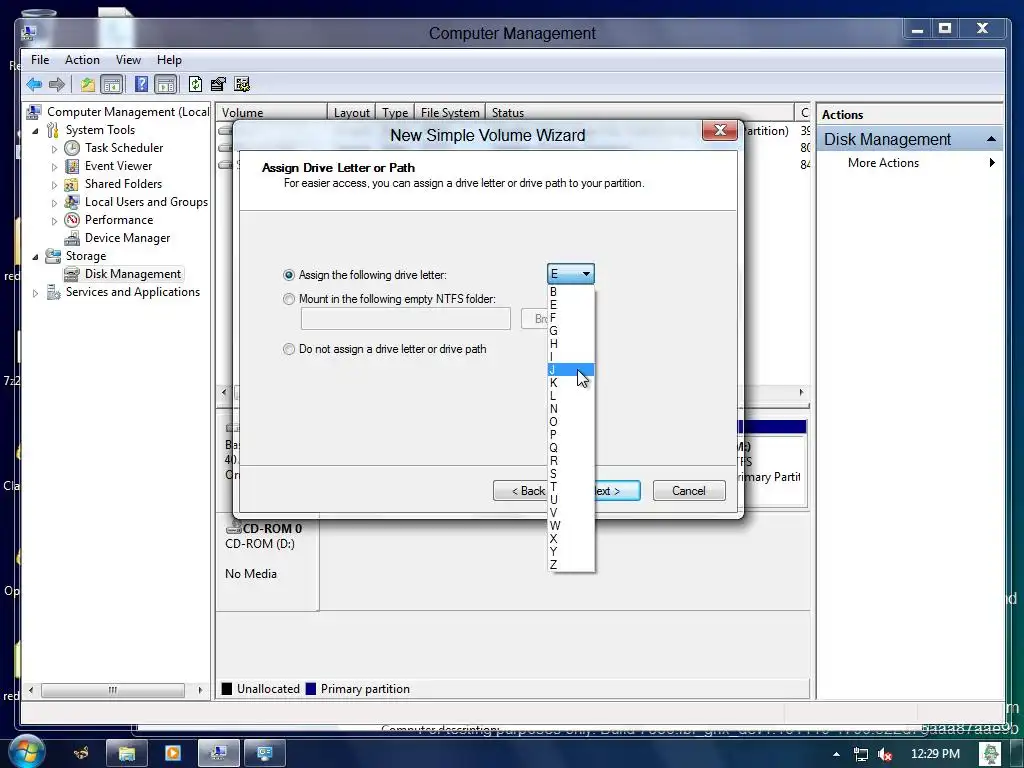
Task: Select Mount in the following empty NTFS folder
Action: (x=289, y=299)
